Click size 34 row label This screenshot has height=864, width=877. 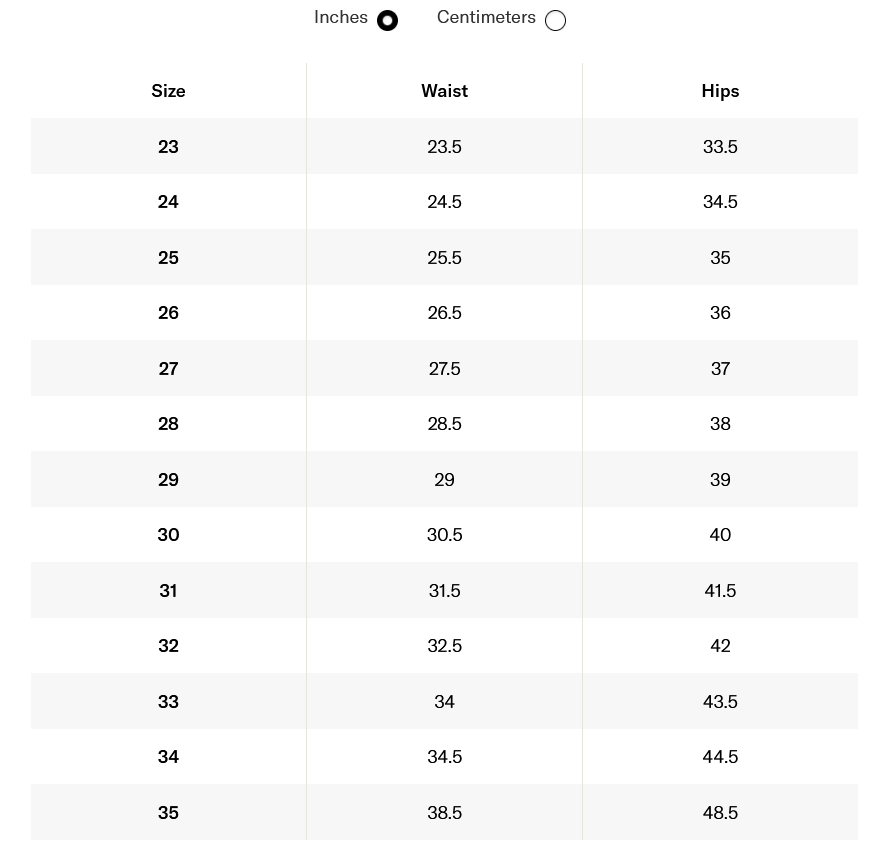tap(168, 757)
